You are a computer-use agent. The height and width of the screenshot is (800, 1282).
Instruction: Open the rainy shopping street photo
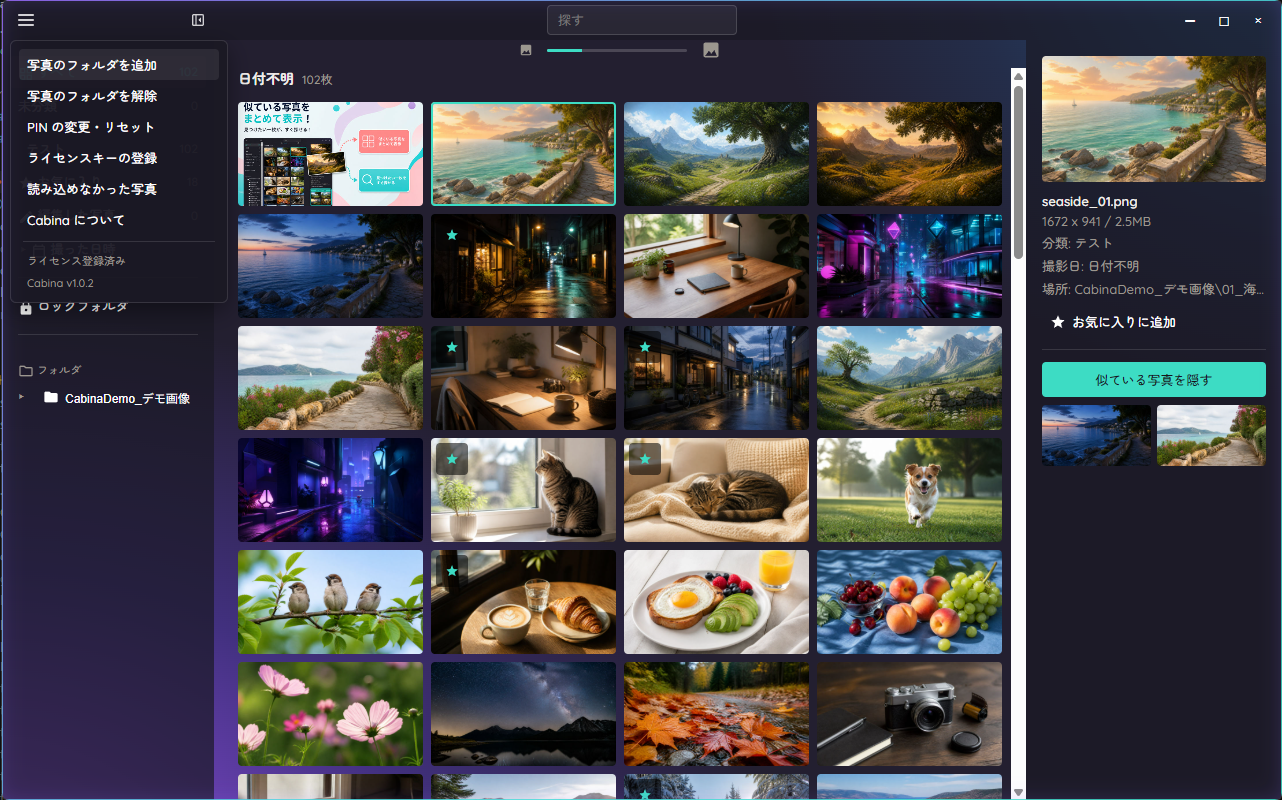click(x=716, y=378)
